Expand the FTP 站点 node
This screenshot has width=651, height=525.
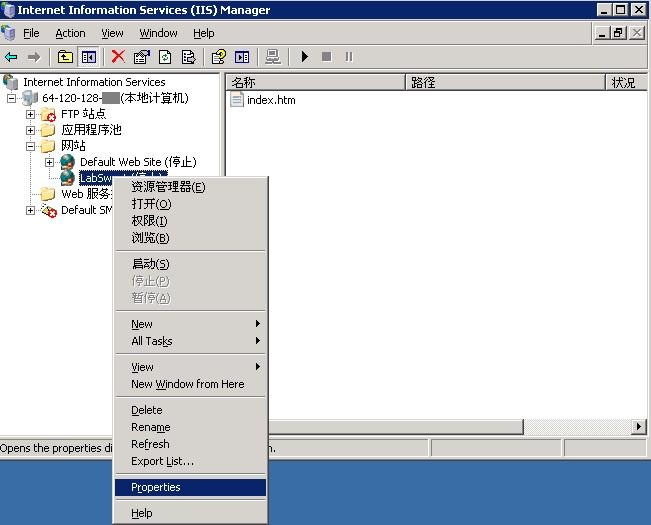[x=30, y=114]
